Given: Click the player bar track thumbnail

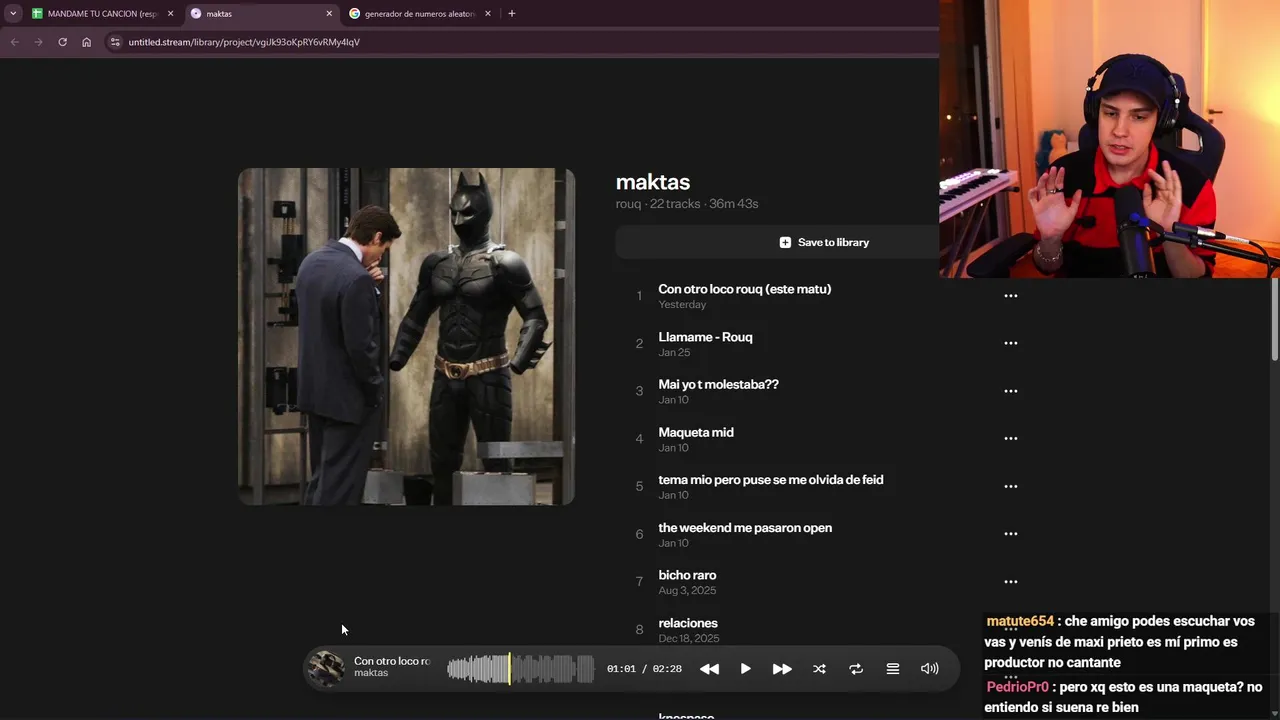Looking at the screenshot, I should tap(326, 669).
